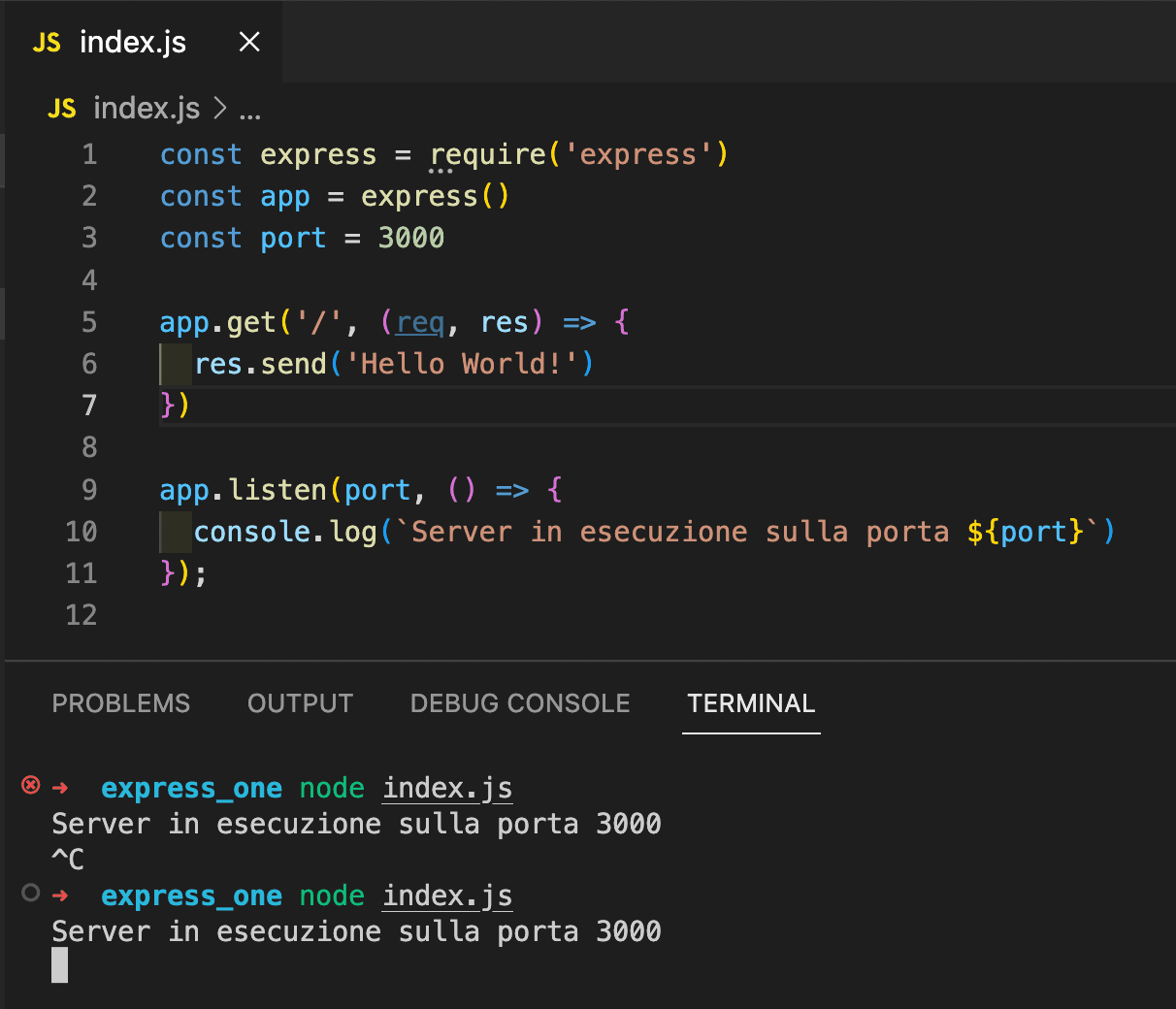Click the terminal cursor block
This screenshot has width=1176, height=1009.
60,965
